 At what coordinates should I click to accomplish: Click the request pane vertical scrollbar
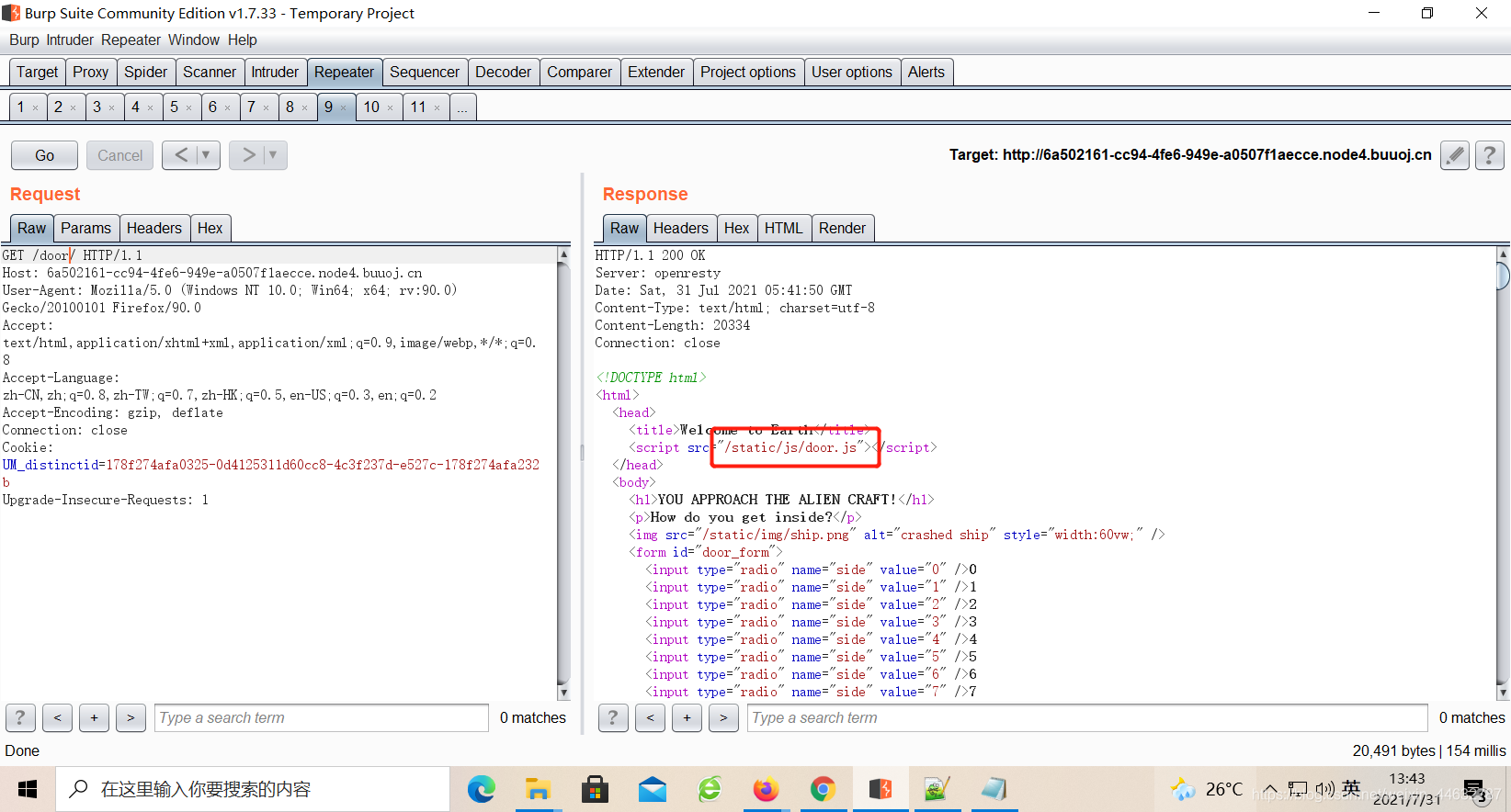pos(563,473)
